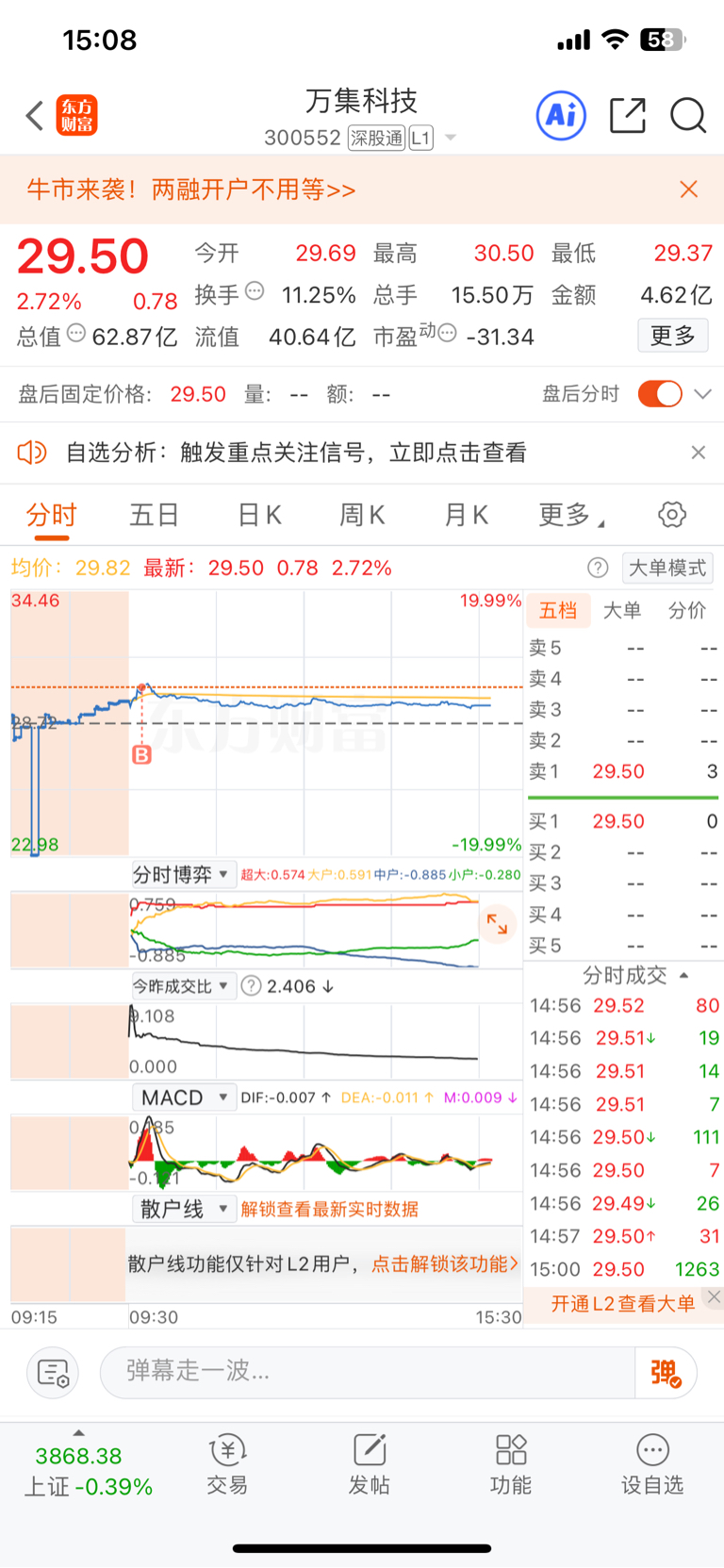Tap the 自选分析 speaker icon

point(32,453)
